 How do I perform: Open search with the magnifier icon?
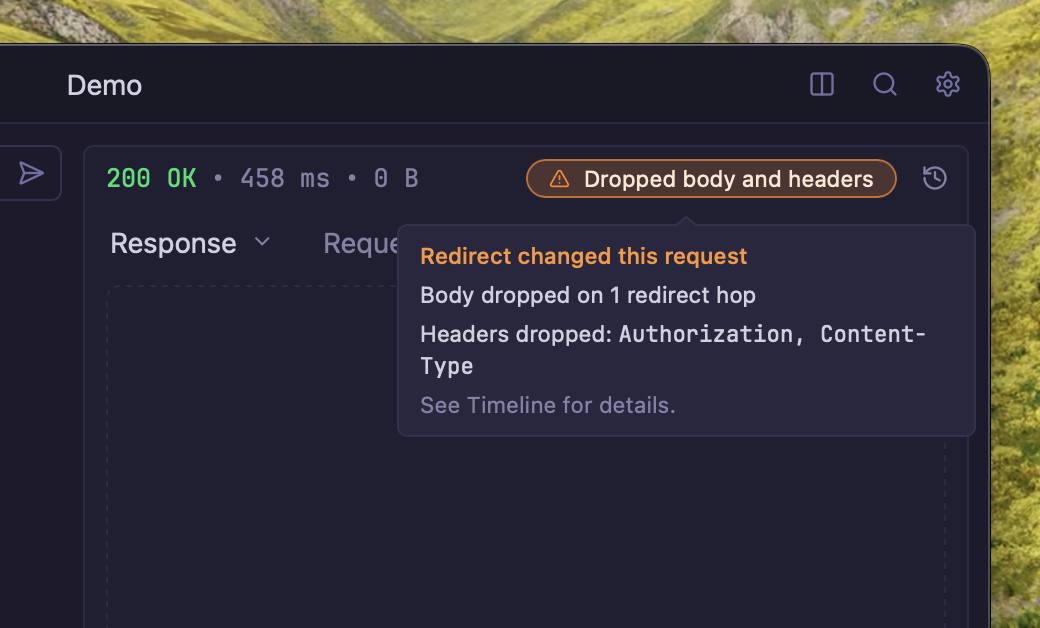tap(885, 85)
